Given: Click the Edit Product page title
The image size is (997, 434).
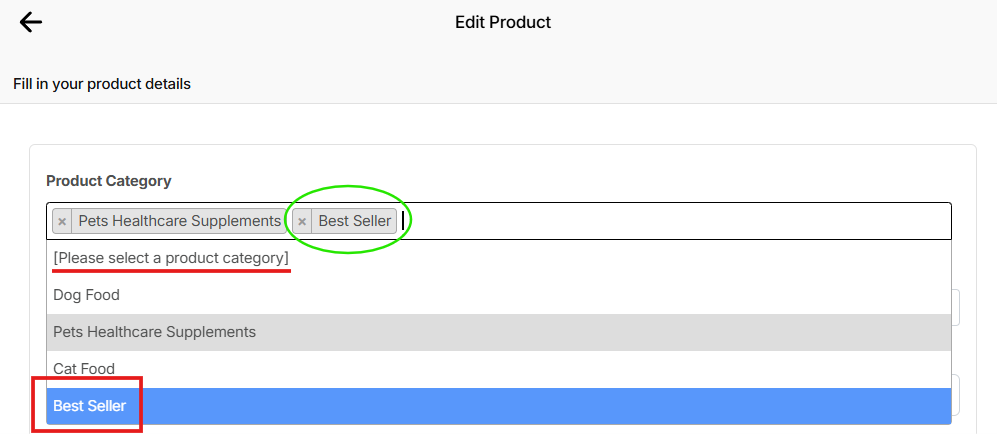Looking at the screenshot, I should [x=502, y=22].
